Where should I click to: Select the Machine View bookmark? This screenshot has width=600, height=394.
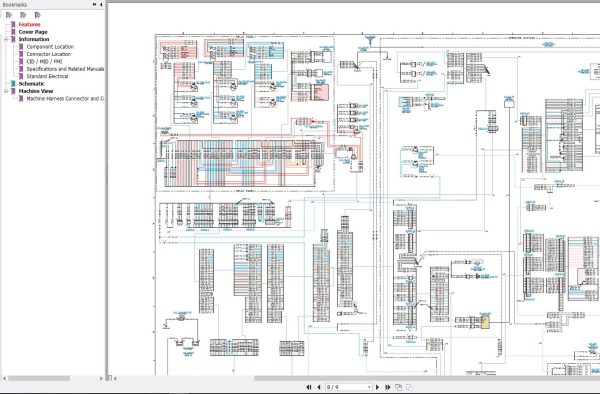(x=36, y=91)
